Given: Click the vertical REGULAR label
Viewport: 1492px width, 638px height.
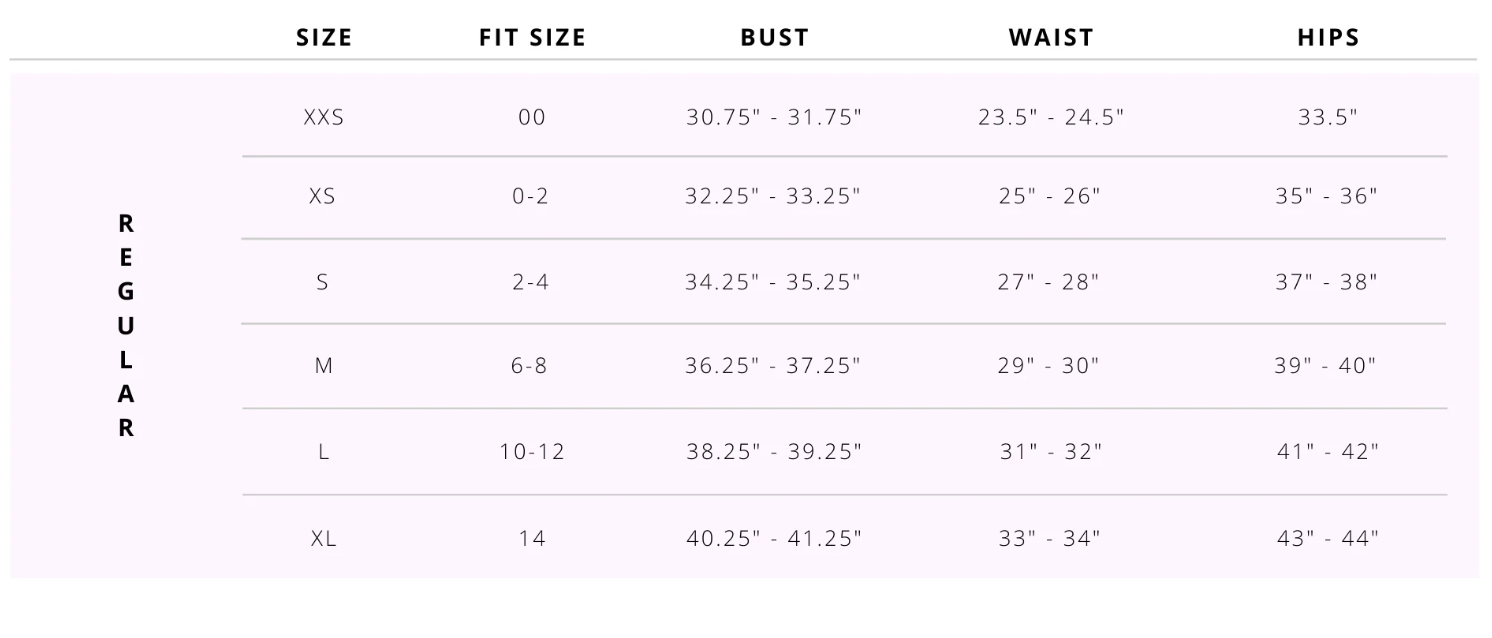Looking at the screenshot, I should point(126,326).
